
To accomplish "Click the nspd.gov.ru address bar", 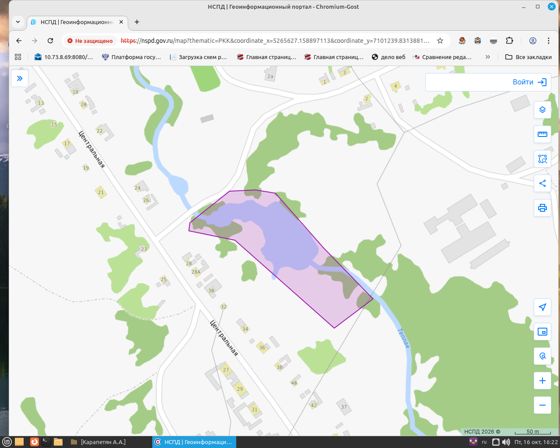I will coord(275,41).
